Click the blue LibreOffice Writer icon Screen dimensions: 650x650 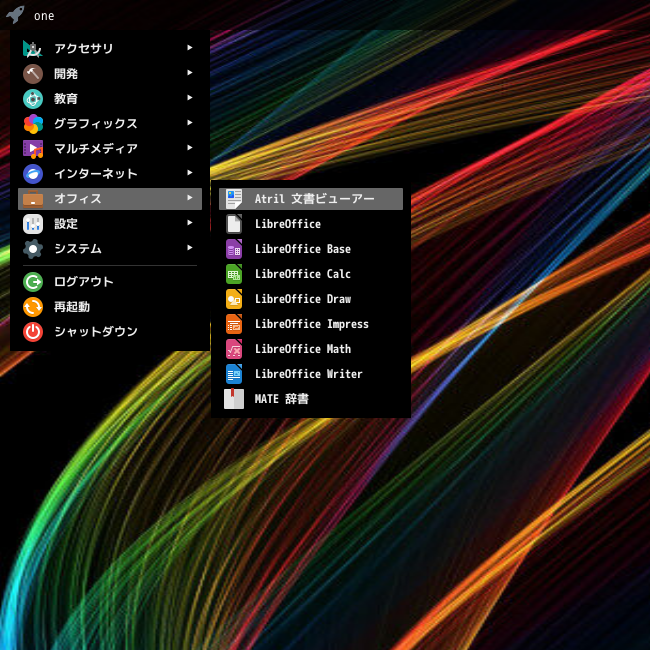[234, 374]
